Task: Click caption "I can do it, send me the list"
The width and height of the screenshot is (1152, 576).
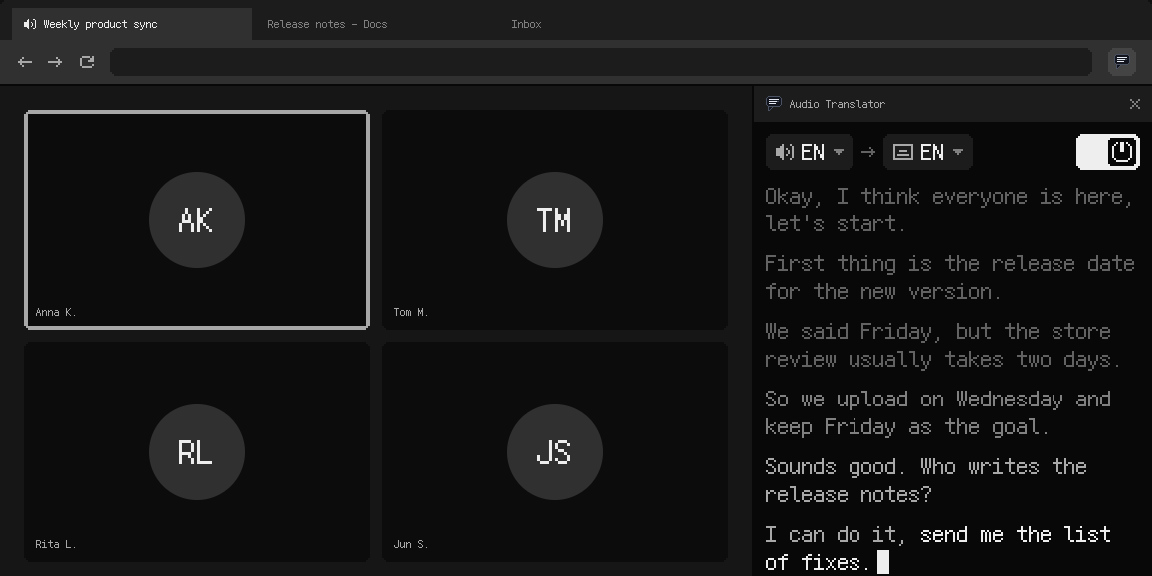Action: pos(937,548)
